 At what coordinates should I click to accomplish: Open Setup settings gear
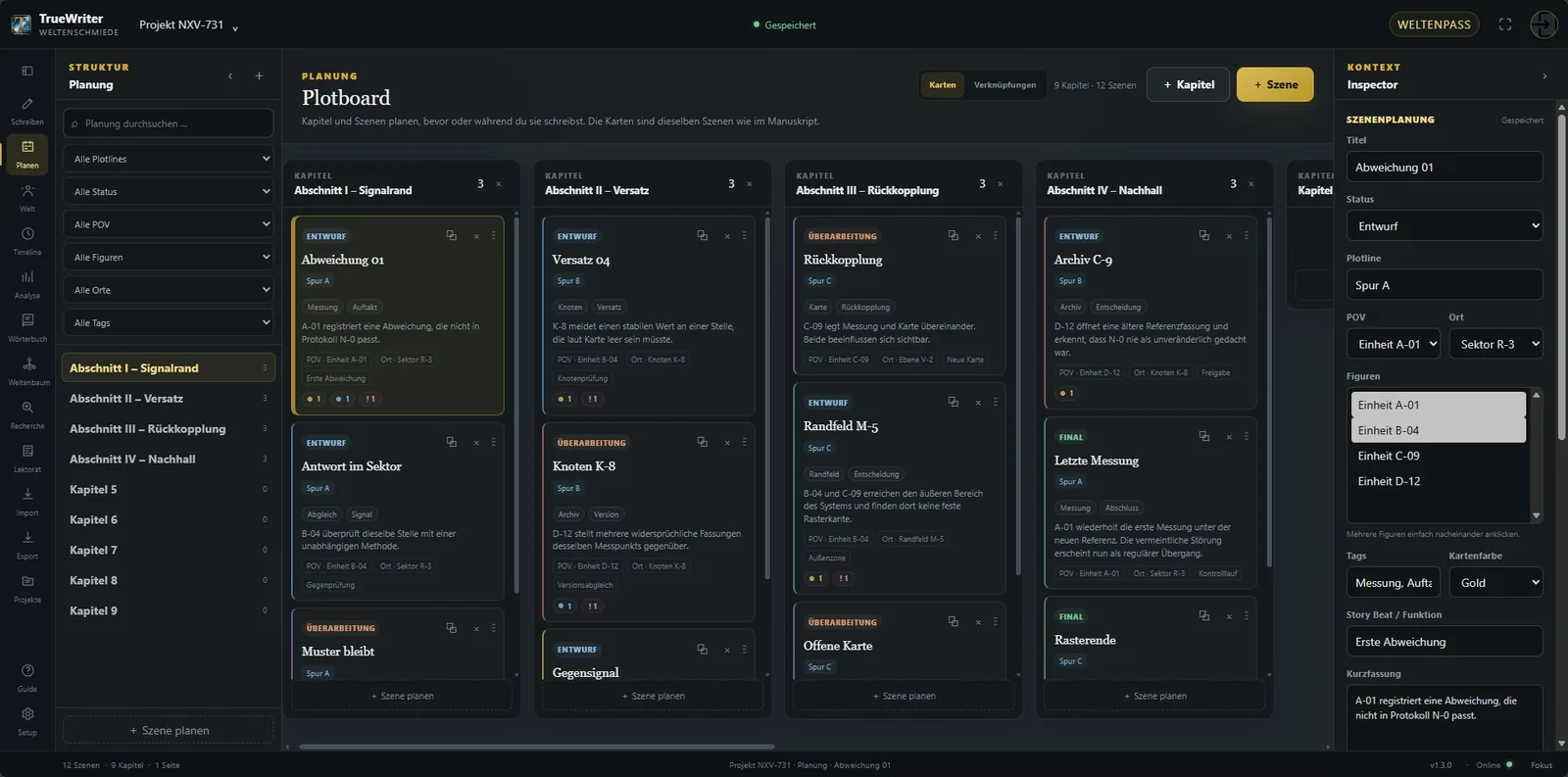point(27,721)
